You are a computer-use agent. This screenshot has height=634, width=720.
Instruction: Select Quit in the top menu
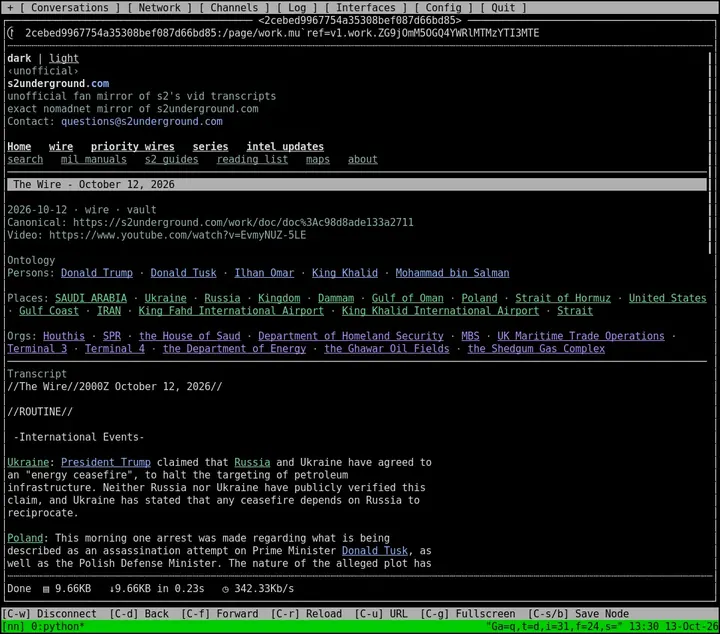(503, 8)
